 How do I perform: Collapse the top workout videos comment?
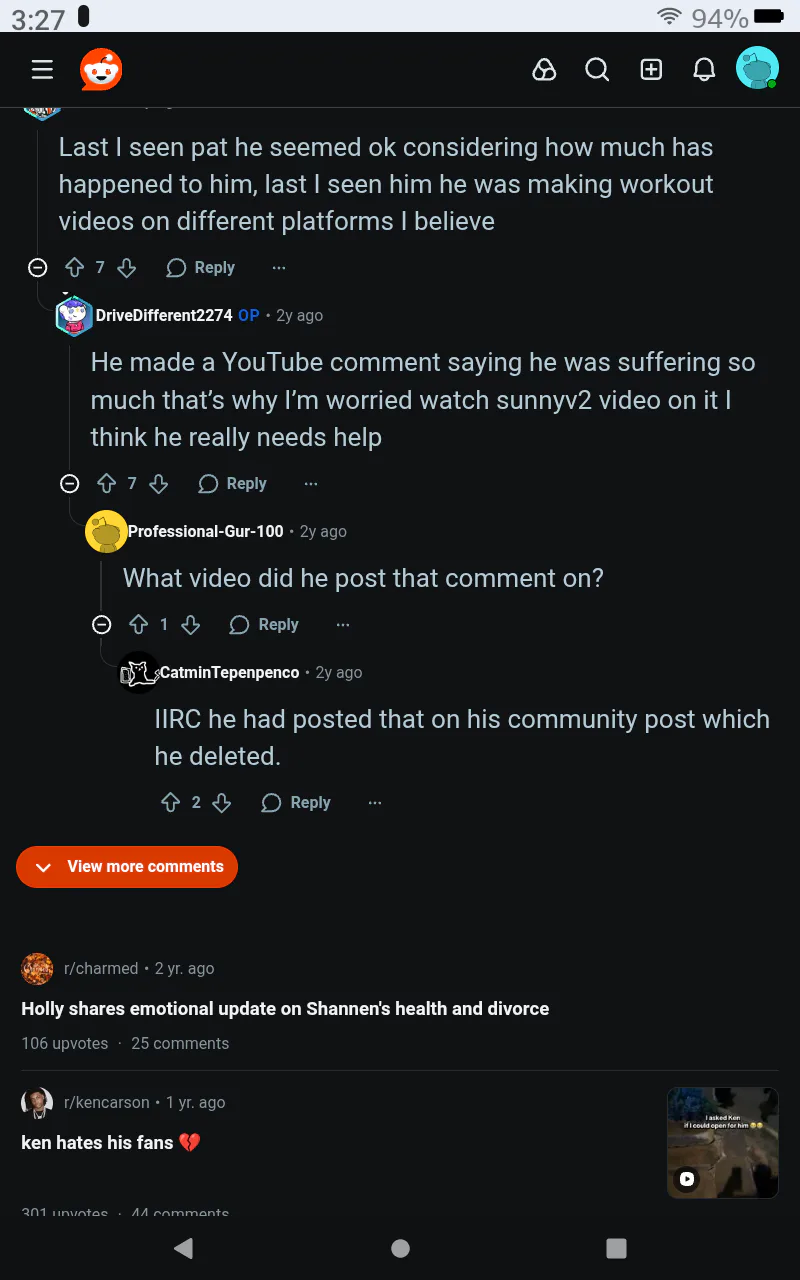(x=38, y=268)
